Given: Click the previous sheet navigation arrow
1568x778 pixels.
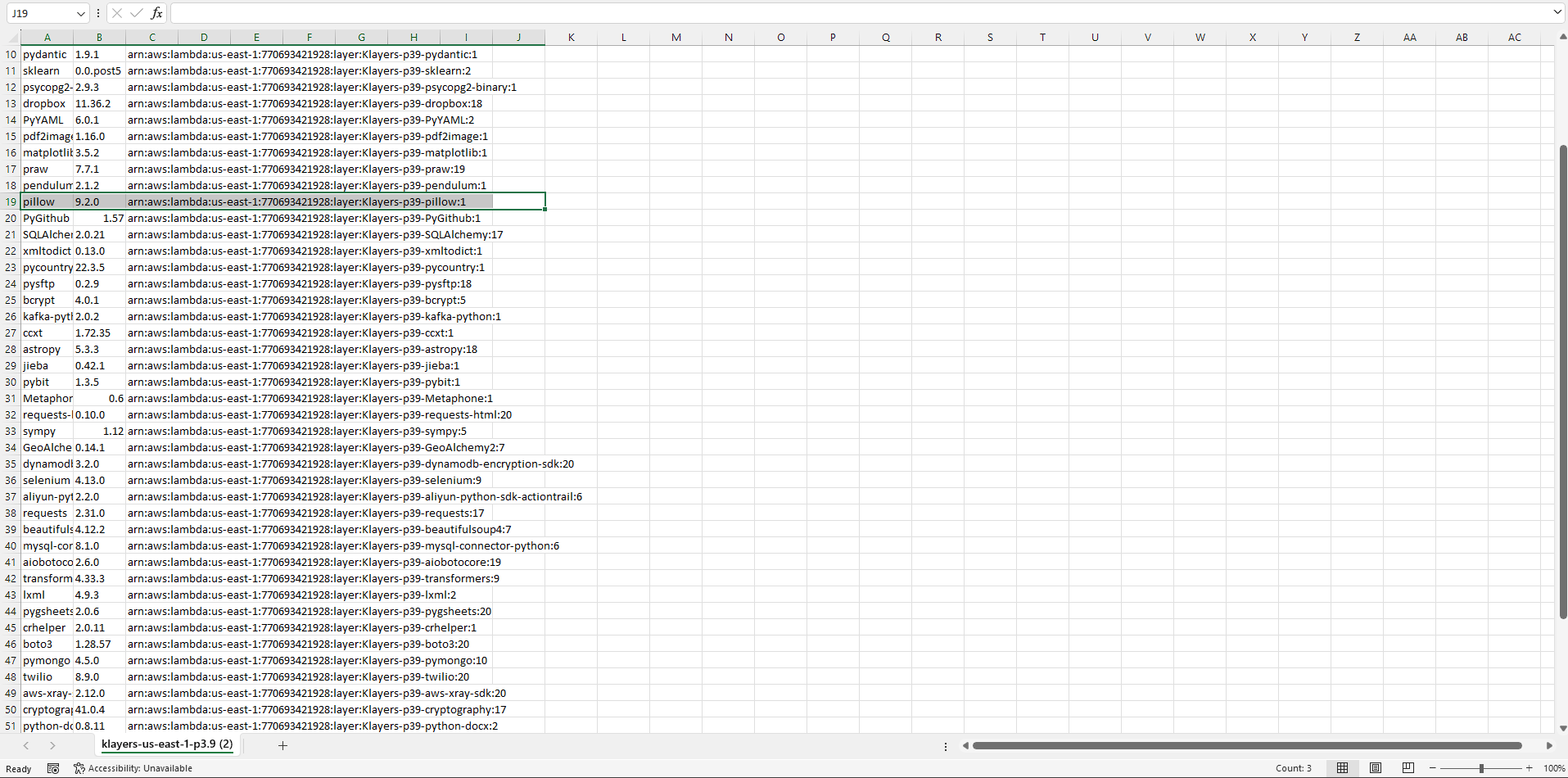Looking at the screenshot, I should 26,745.
